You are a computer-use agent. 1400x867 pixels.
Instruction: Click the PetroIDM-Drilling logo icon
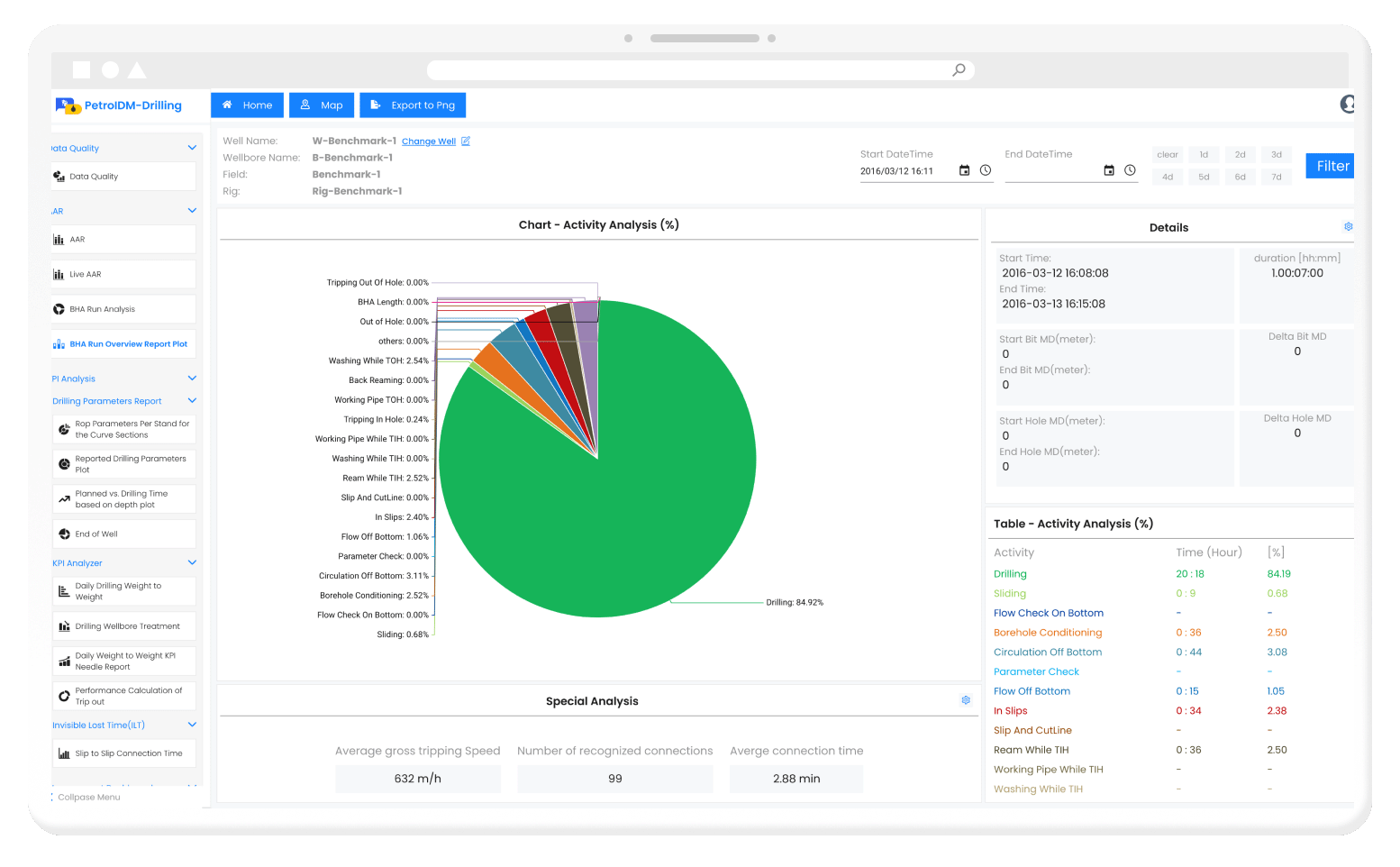coord(68,106)
